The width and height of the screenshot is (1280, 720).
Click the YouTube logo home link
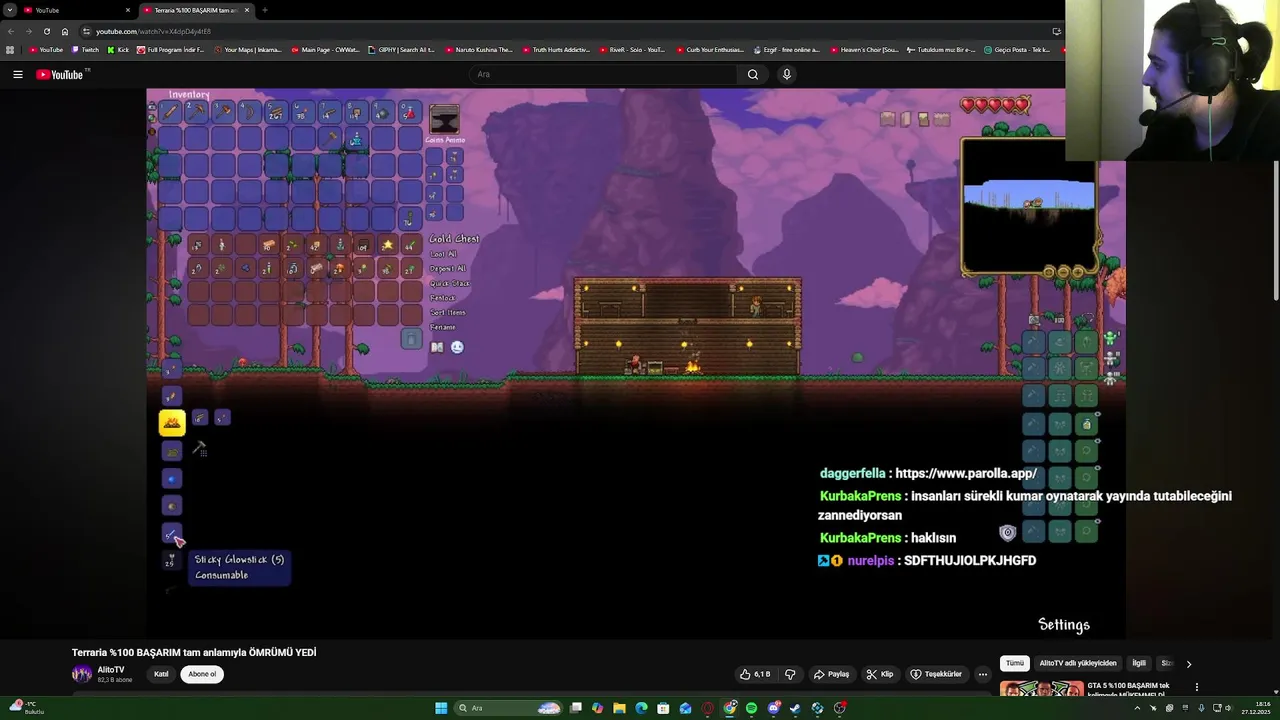point(62,74)
